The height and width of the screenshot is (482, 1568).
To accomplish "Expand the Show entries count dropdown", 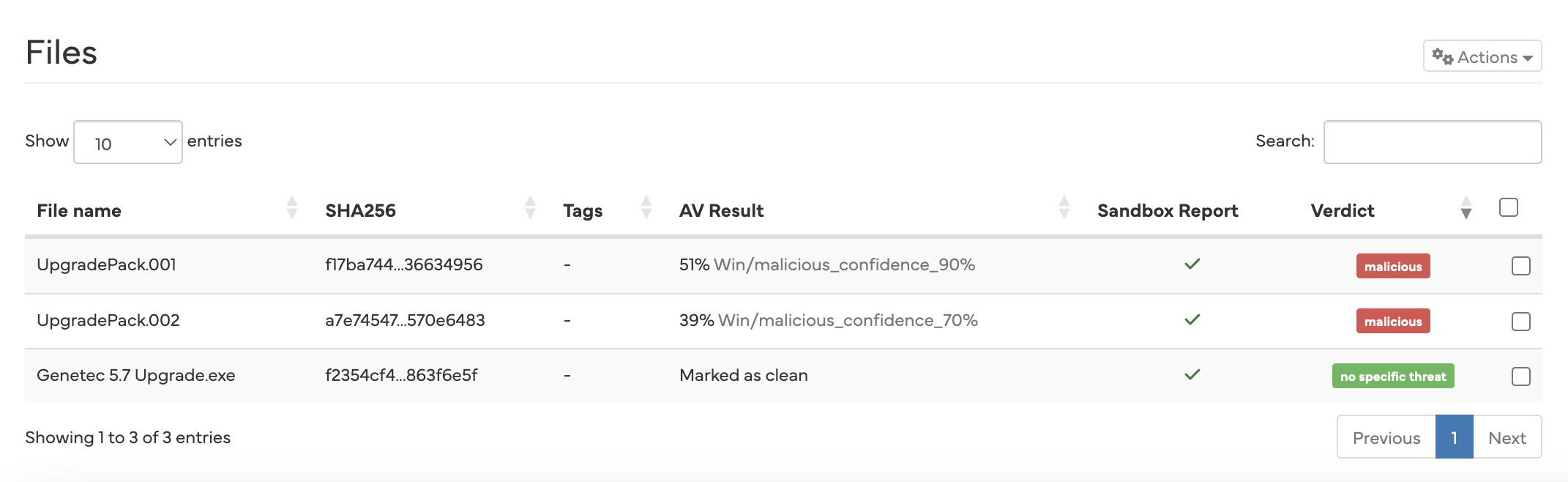I will point(128,142).
